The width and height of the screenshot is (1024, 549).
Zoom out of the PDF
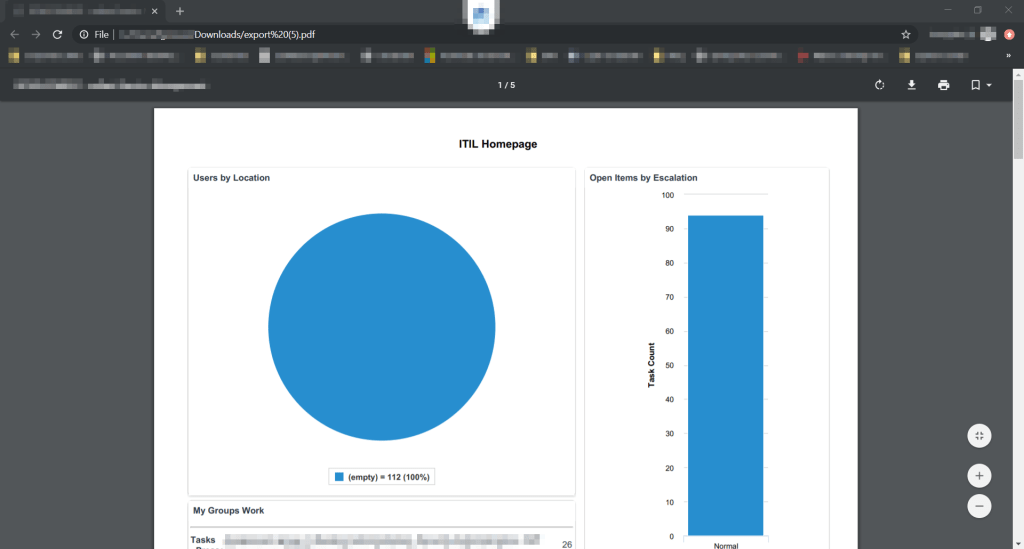point(979,506)
